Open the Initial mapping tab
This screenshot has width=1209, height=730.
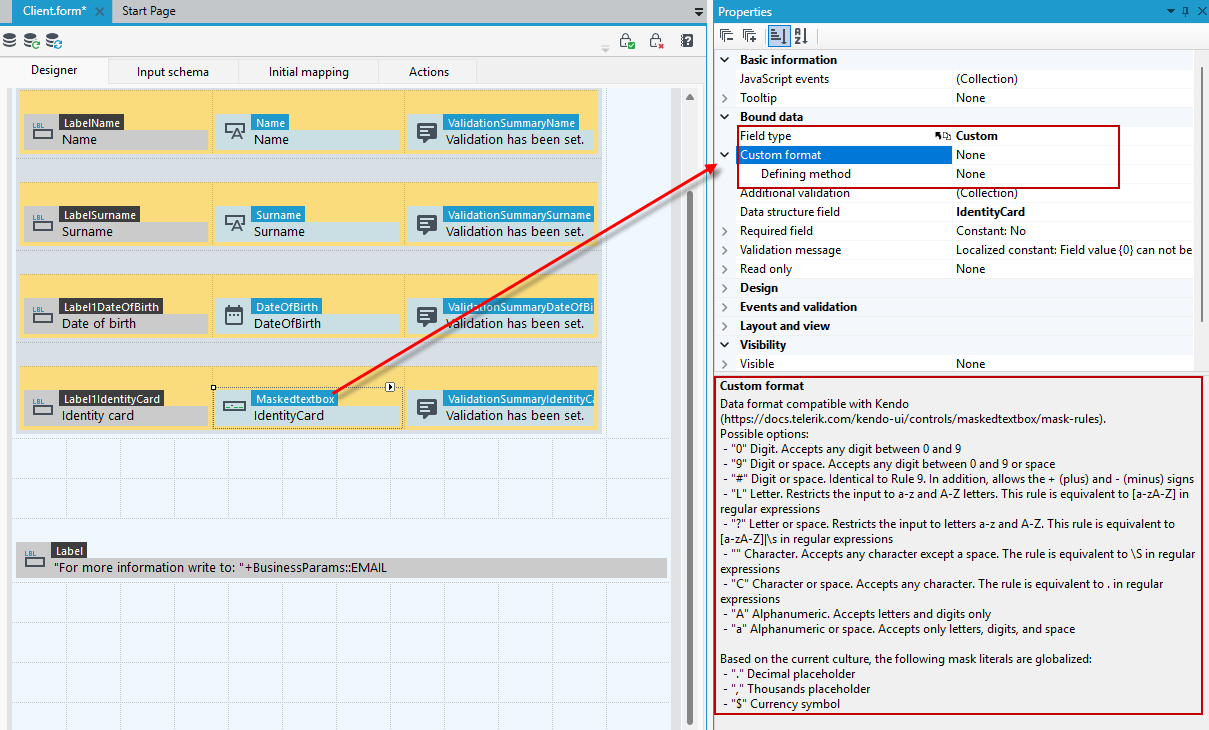[309, 72]
